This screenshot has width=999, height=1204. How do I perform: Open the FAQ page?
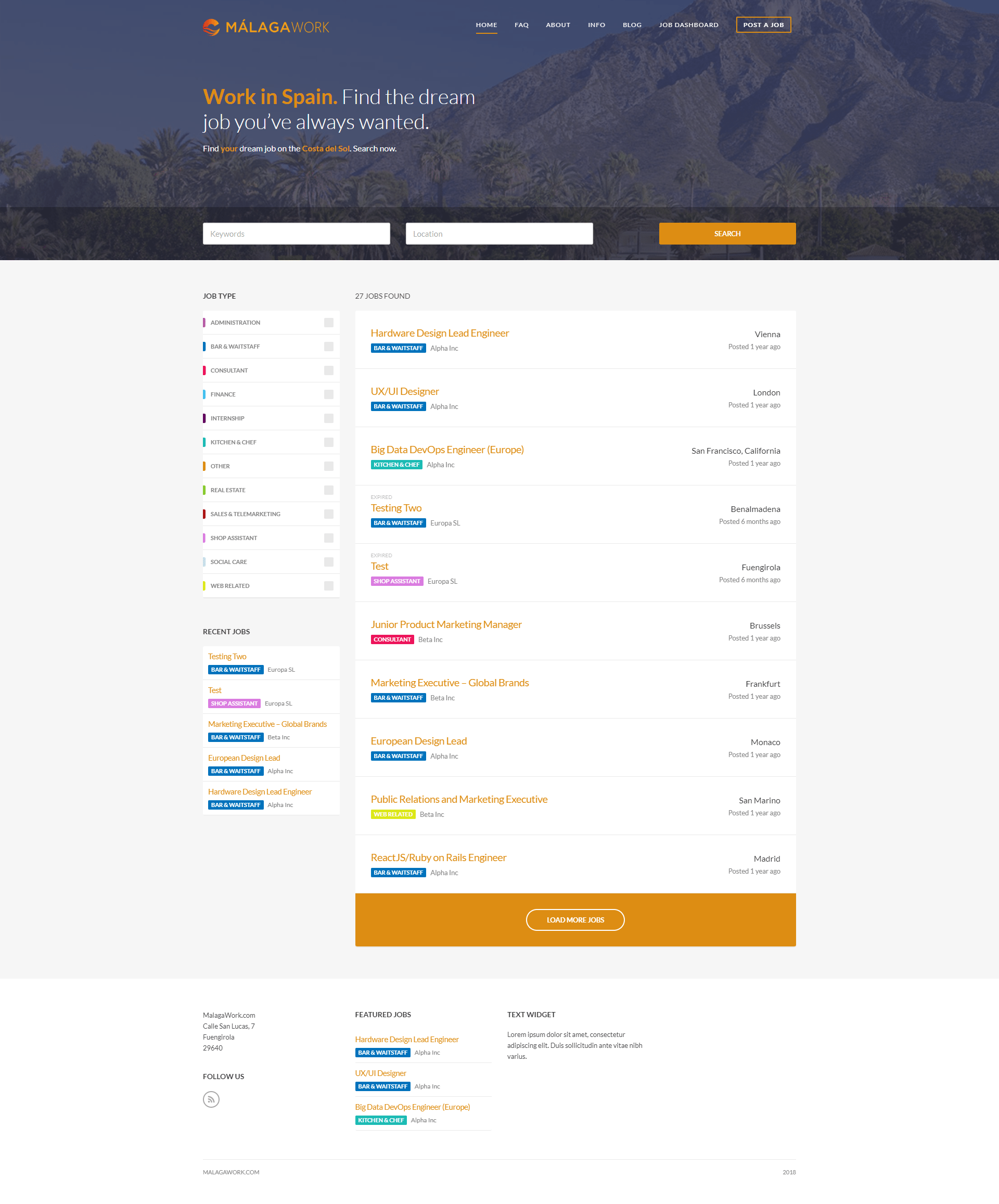[x=521, y=24]
